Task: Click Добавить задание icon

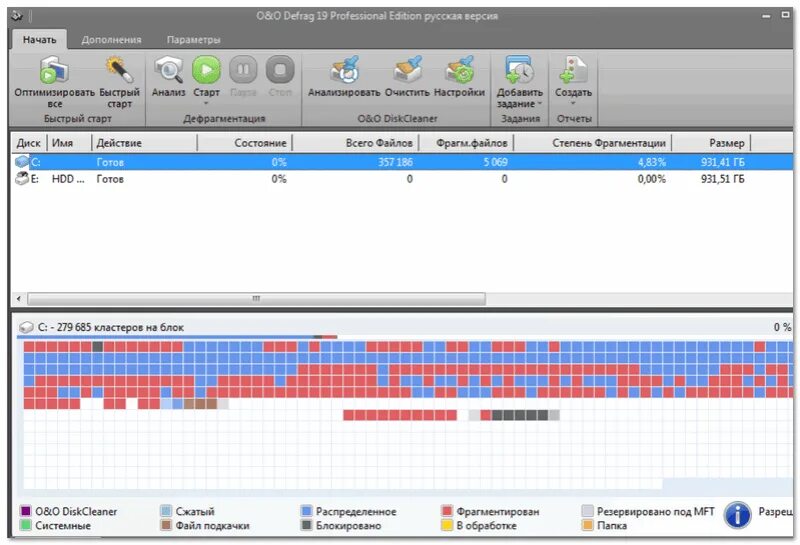Action: coord(519,70)
